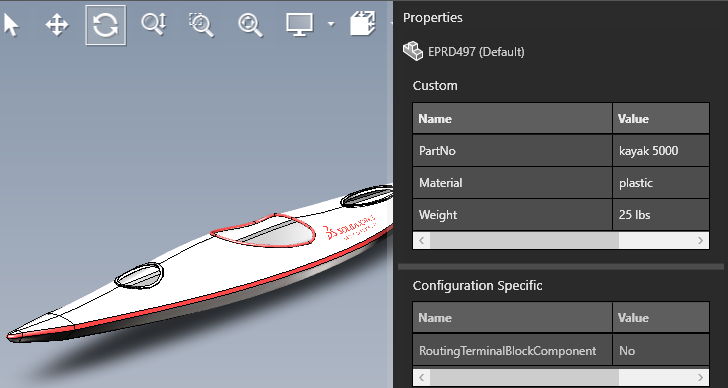Click the view orientation cube icon
Screen dimensions: 728x388
pyautogui.click(x=363, y=24)
